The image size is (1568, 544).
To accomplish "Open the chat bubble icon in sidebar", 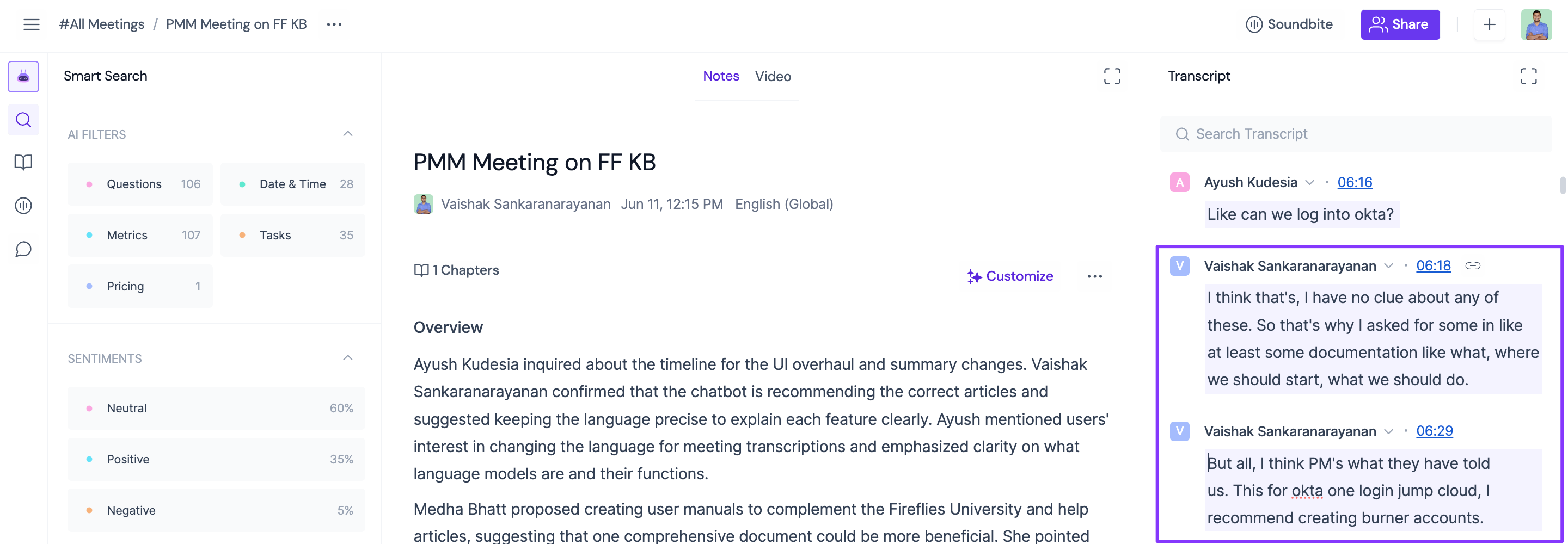I will coord(22,249).
